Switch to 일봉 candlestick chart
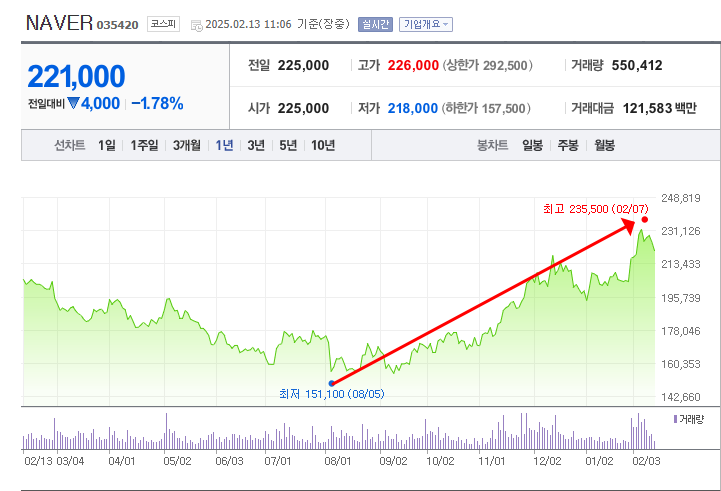 (532, 145)
